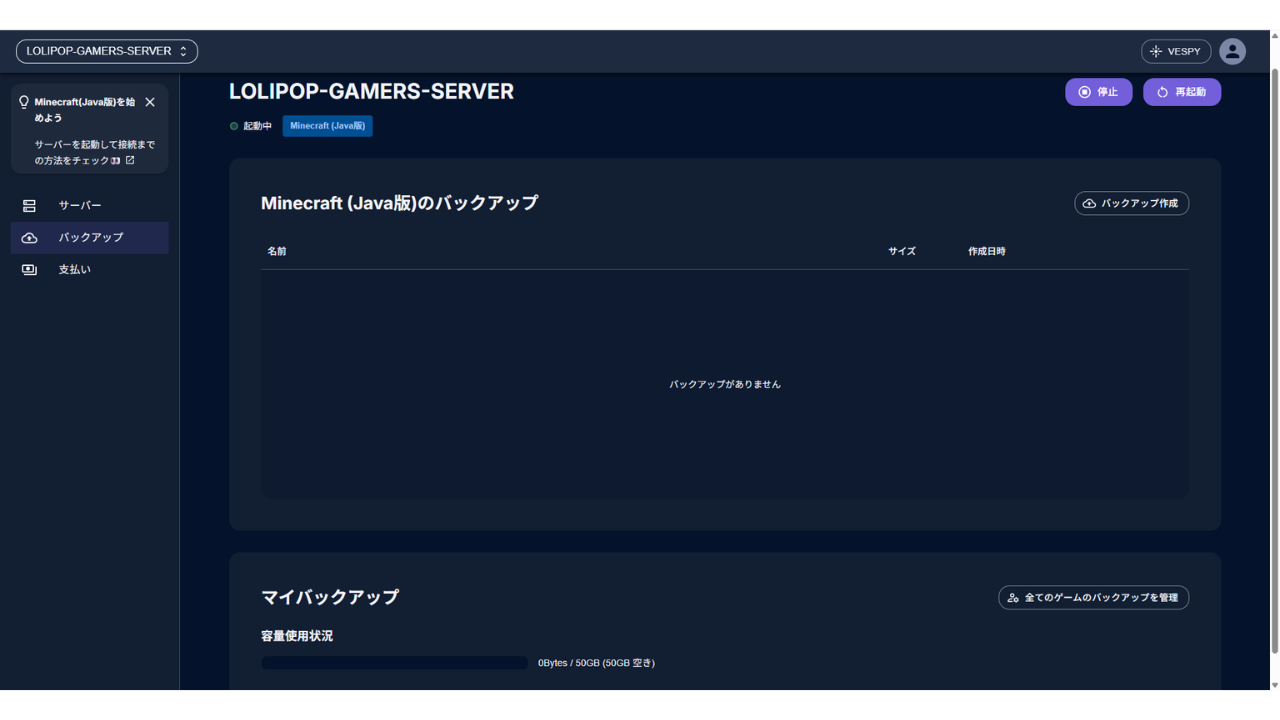Click the external link icon in tip card

click(130, 160)
